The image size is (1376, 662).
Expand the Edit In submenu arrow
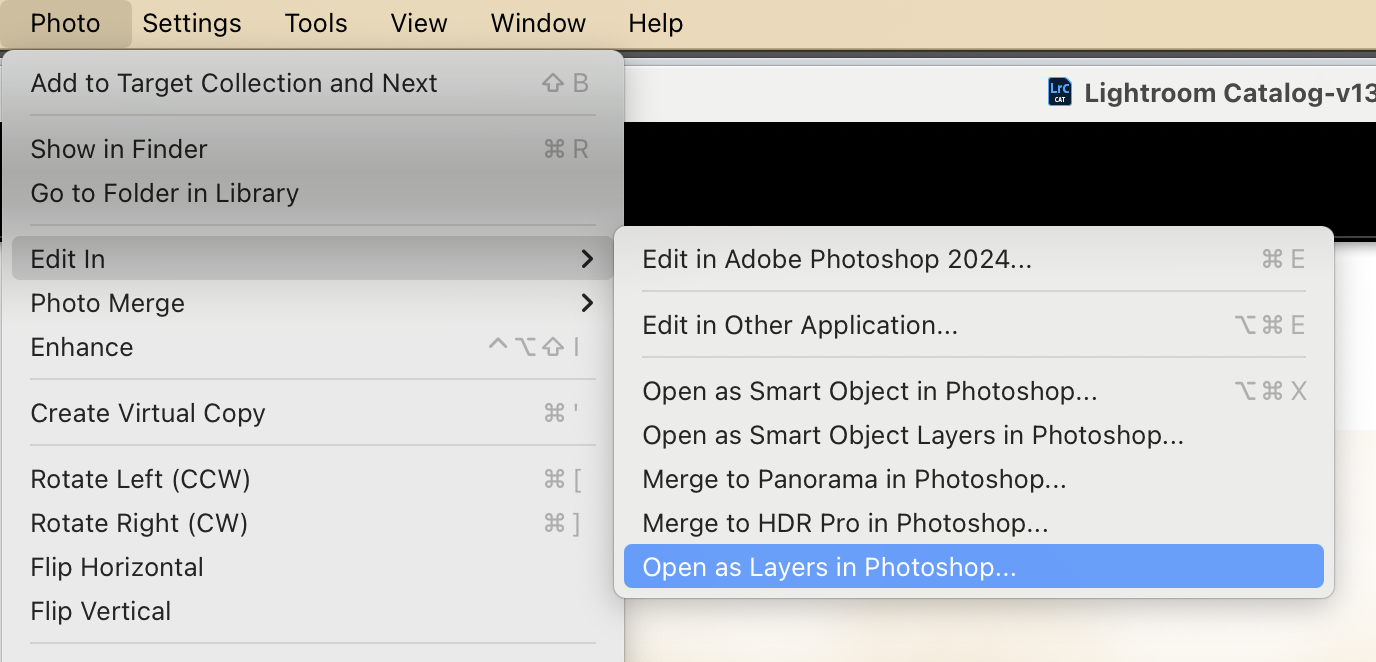[587, 259]
